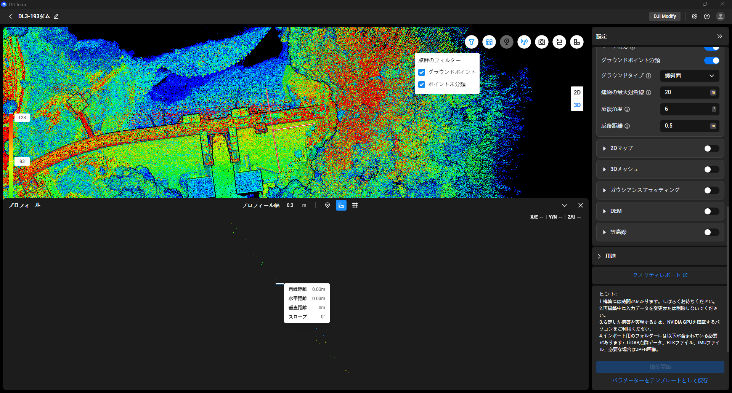Viewport: 732px width, 393px height.
Task: Click the upper elevation legend label
Action: [22, 118]
